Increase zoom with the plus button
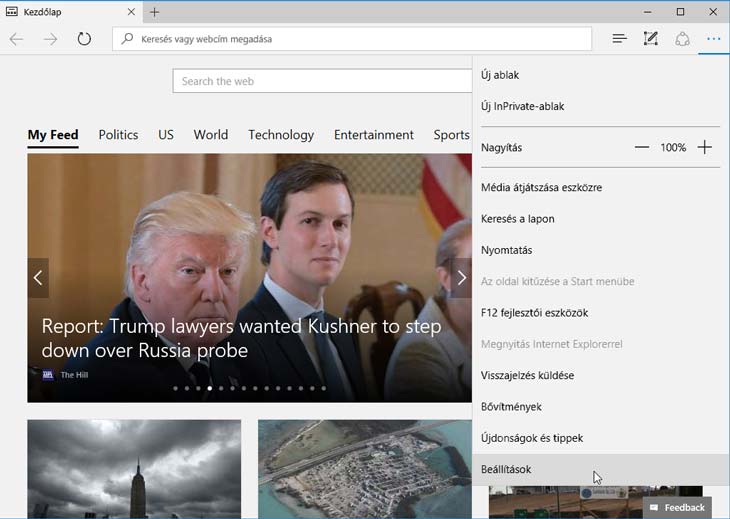This screenshot has height=519, width=730. (705, 147)
